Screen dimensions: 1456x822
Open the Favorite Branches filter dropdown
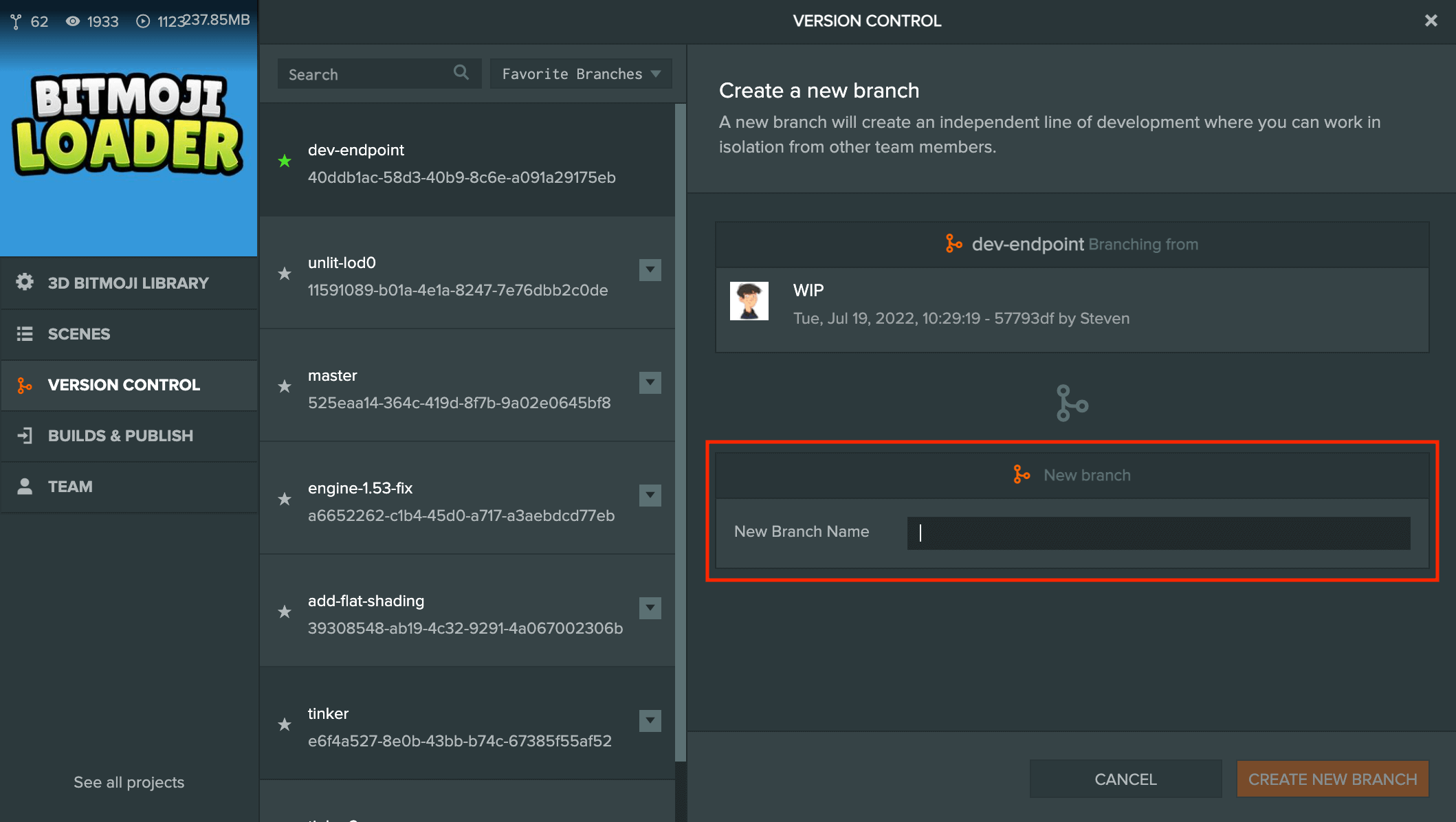[x=580, y=74]
